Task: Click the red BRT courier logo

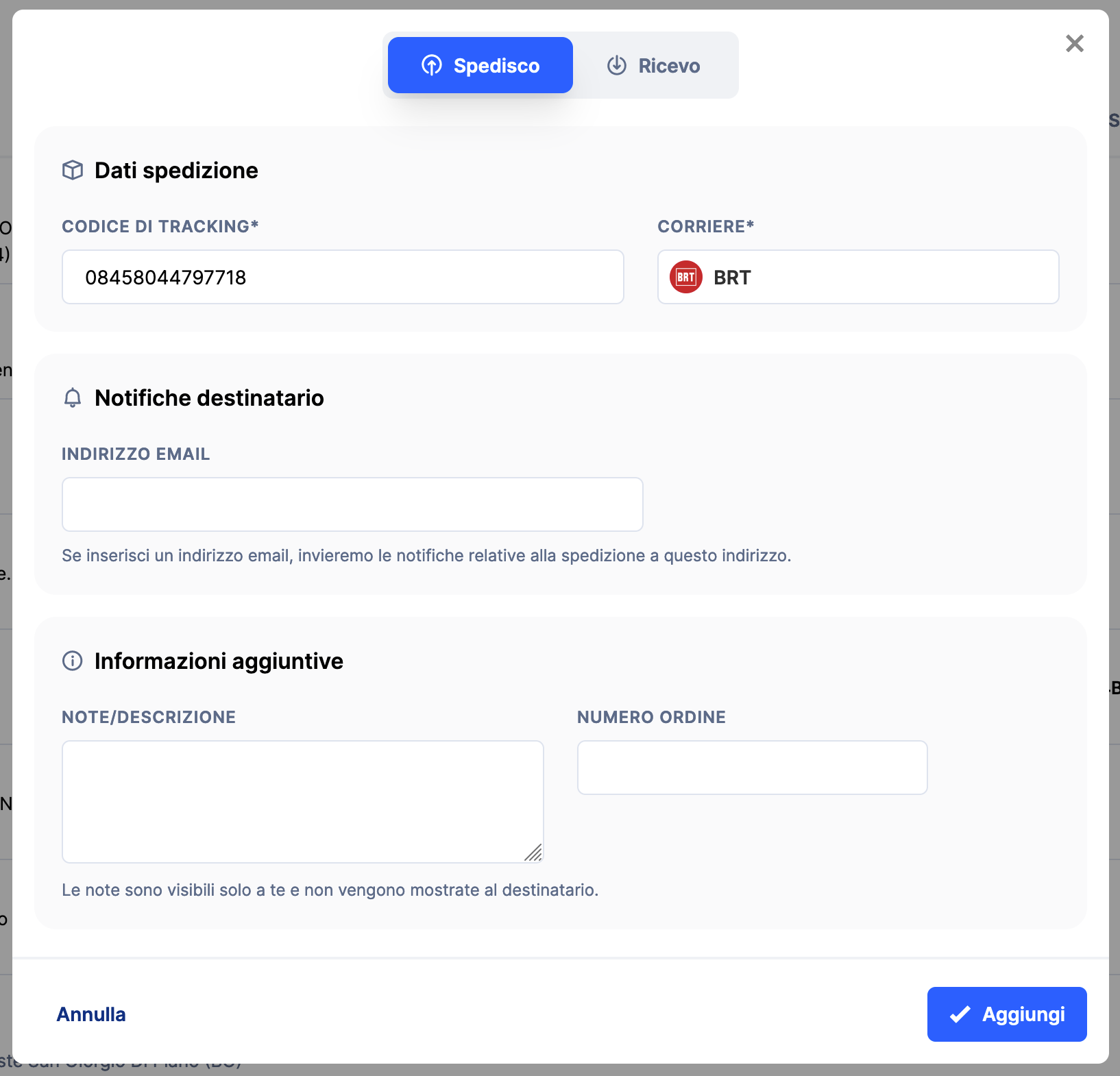Action: pos(686,277)
